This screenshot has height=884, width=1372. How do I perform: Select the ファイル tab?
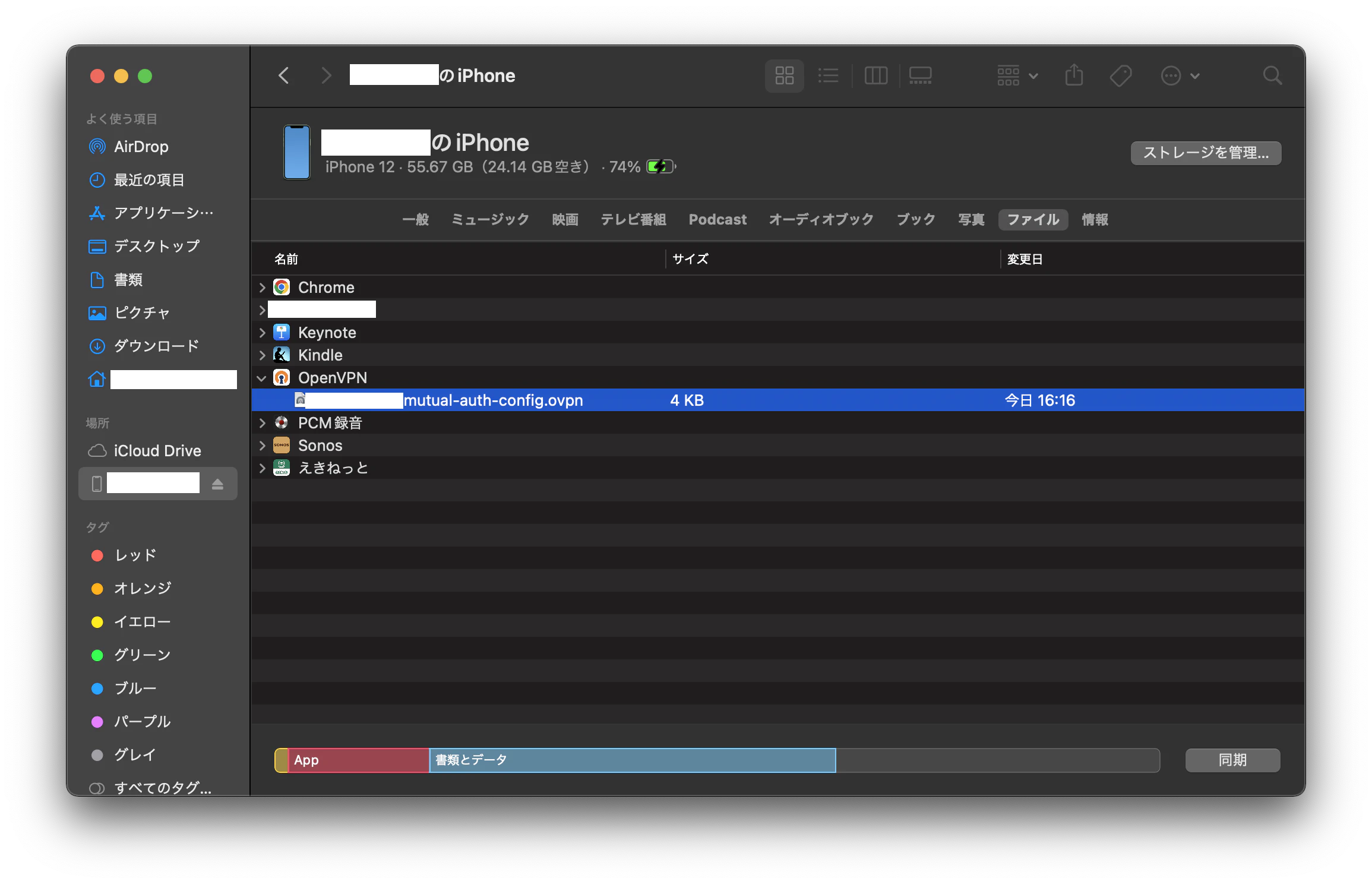click(x=1033, y=220)
